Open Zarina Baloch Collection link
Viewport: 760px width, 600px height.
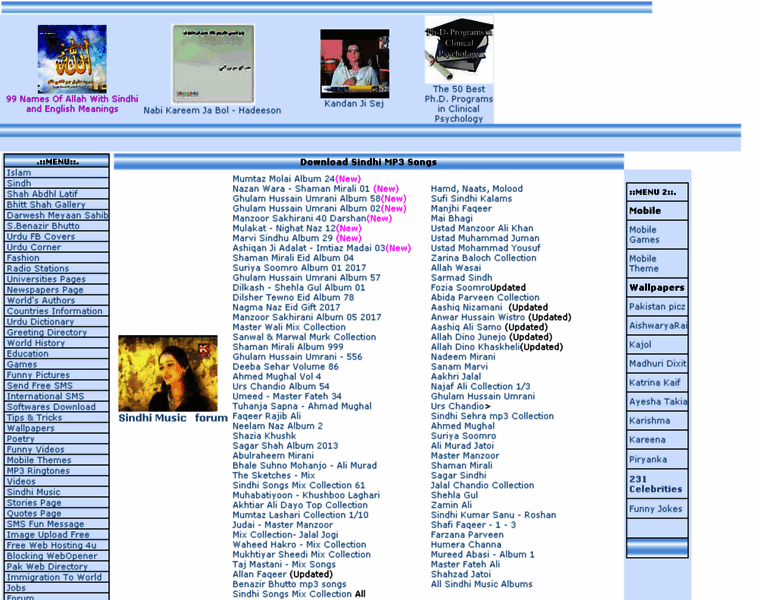coord(484,258)
